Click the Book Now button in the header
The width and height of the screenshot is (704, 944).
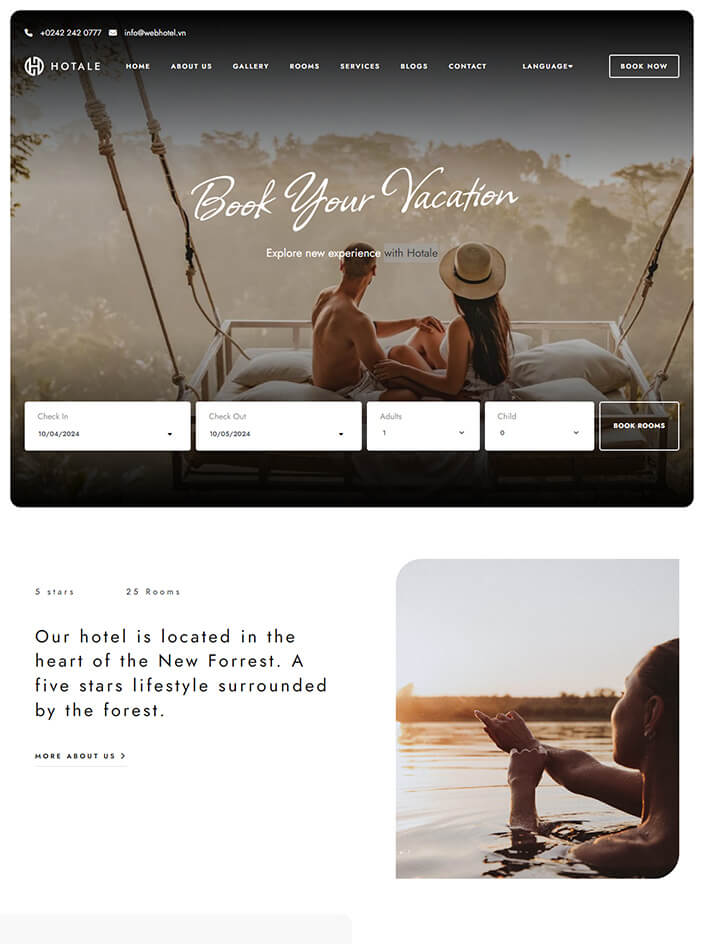(644, 66)
